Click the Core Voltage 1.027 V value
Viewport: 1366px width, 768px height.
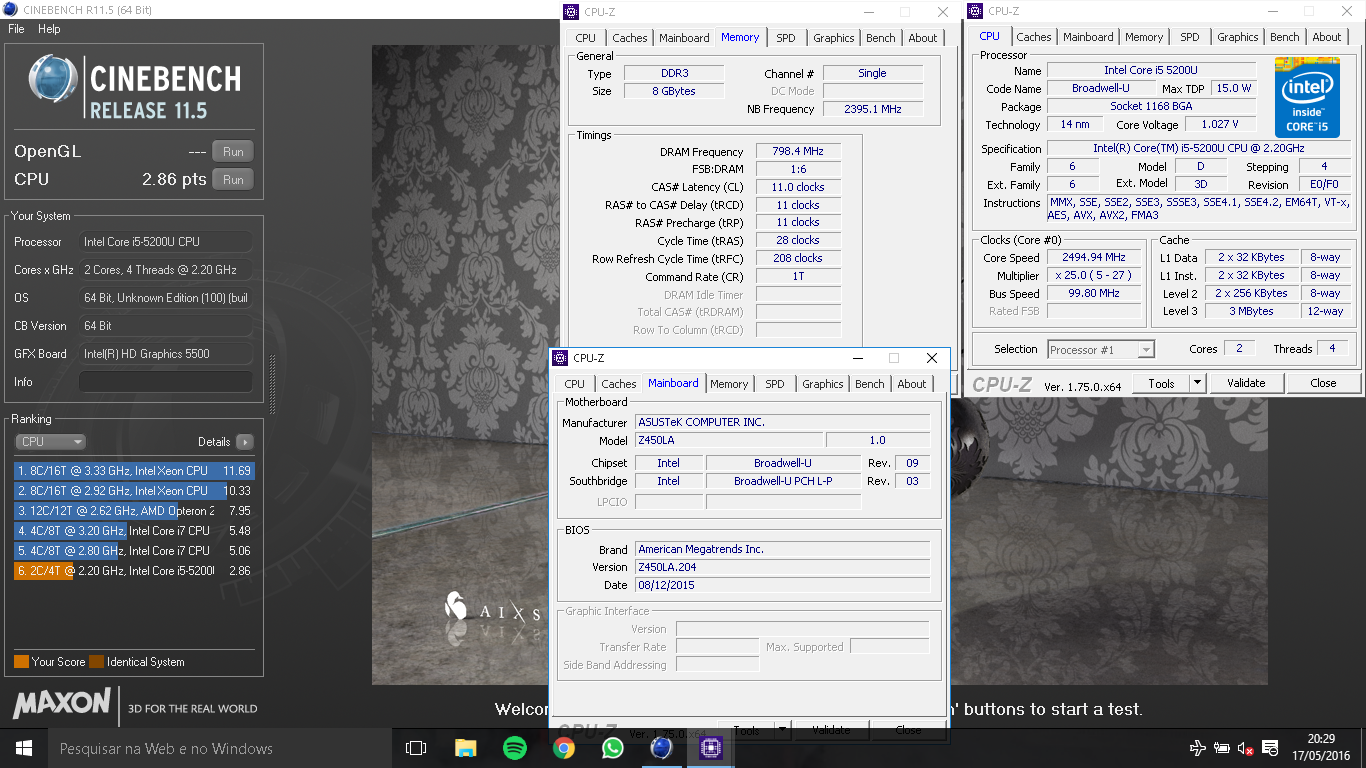click(1219, 124)
